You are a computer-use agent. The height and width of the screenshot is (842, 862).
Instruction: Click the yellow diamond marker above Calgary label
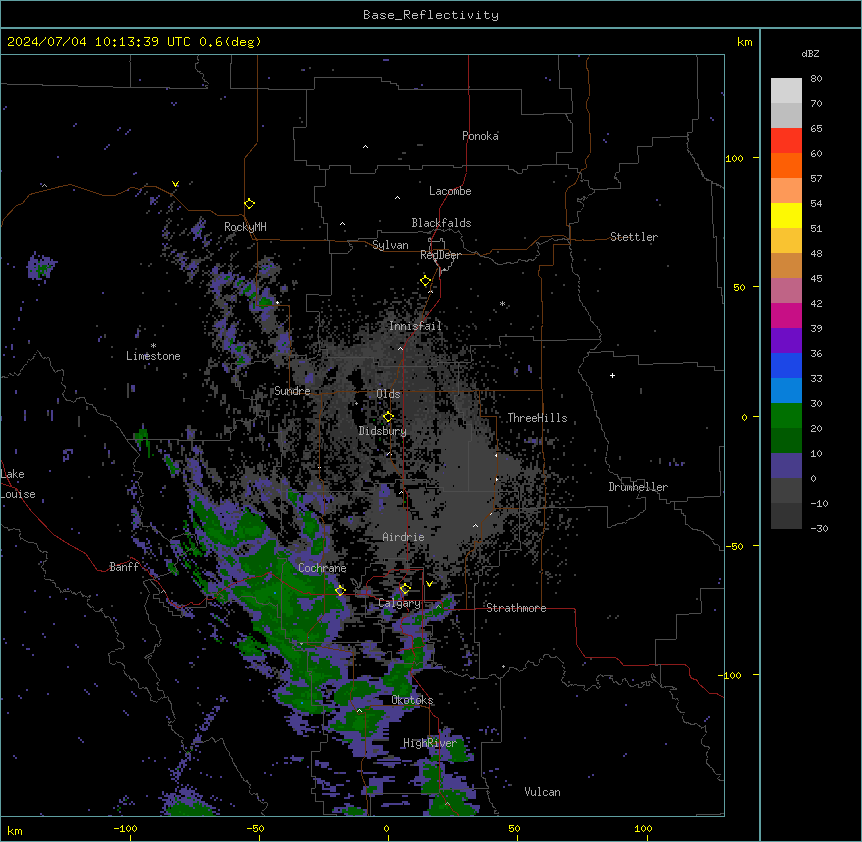[405, 589]
